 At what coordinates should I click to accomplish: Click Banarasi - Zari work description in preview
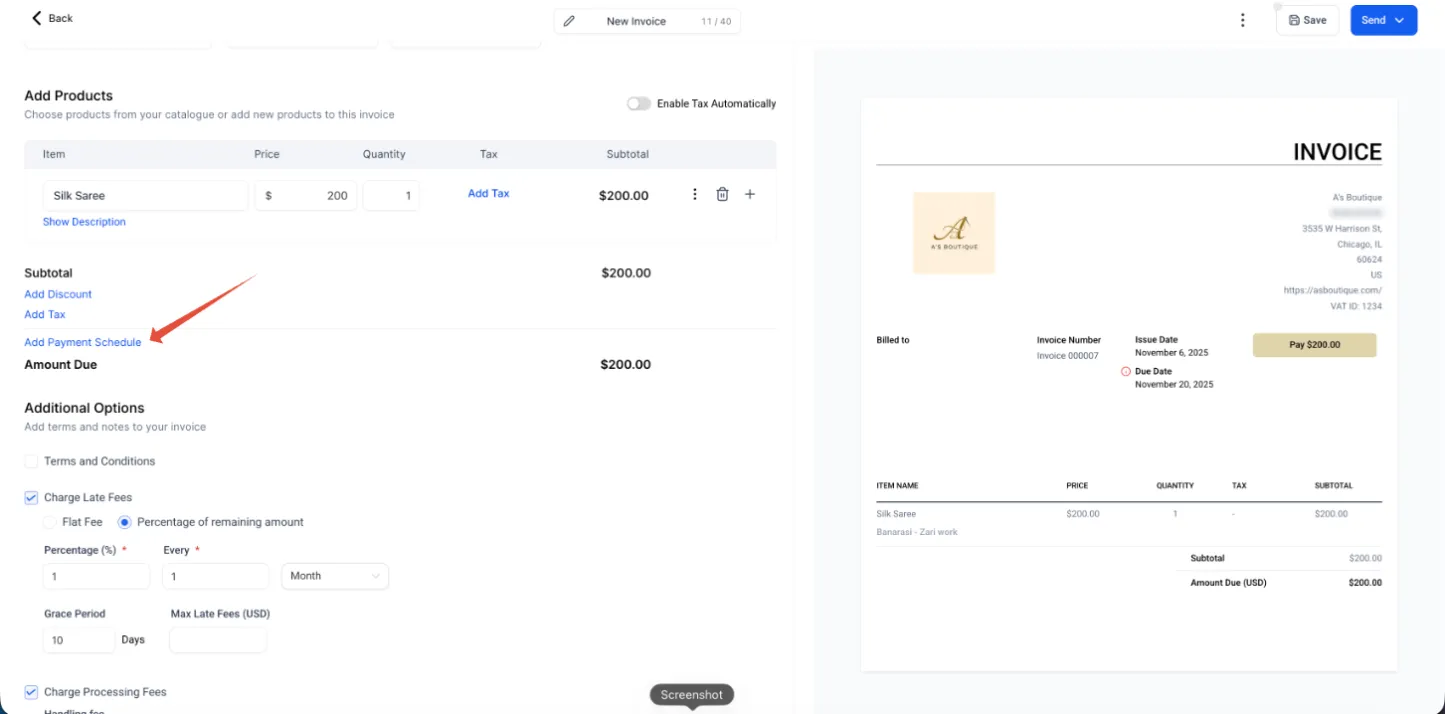[917, 532]
